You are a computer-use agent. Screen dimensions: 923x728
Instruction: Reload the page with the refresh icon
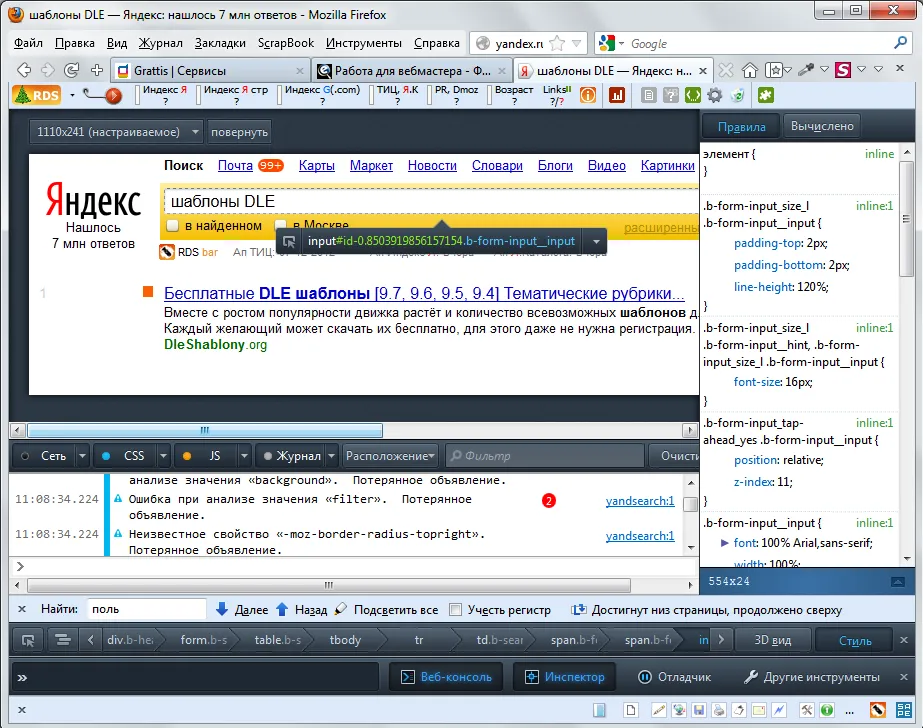tap(72, 71)
